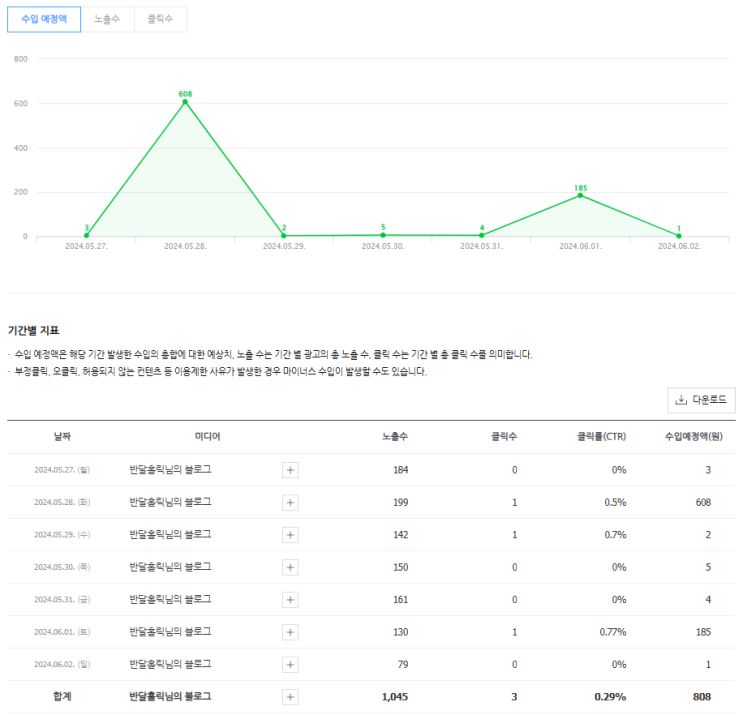Click the 2024.05.28. x-axis label
Image resolution: width=743 pixels, height=719 pixels.
tap(185, 246)
